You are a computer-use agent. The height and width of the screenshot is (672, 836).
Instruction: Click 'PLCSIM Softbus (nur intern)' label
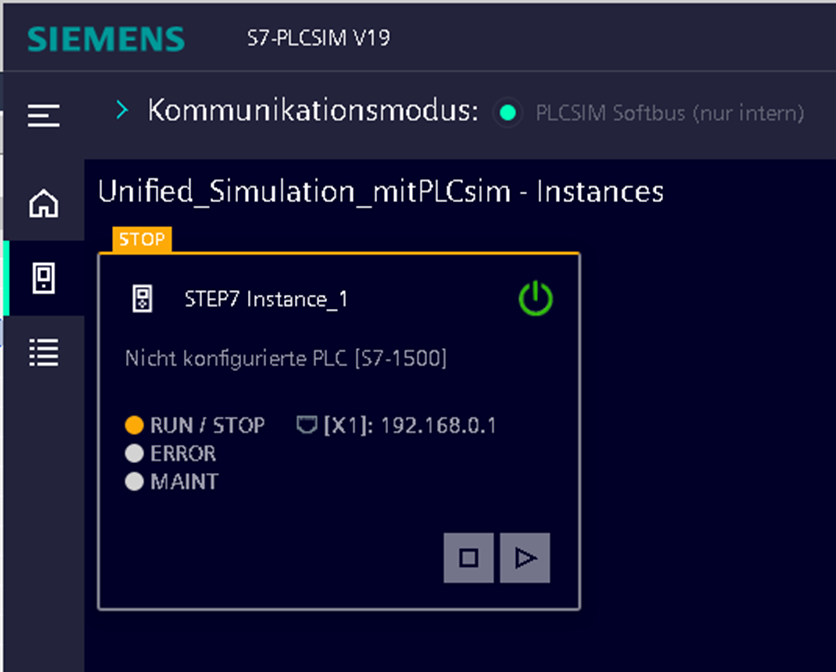[670, 113]
